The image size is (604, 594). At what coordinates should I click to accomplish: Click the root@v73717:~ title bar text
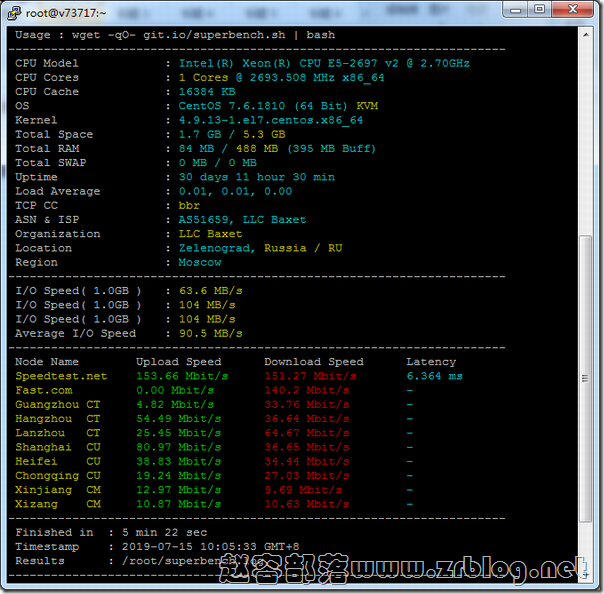point(65,13)
